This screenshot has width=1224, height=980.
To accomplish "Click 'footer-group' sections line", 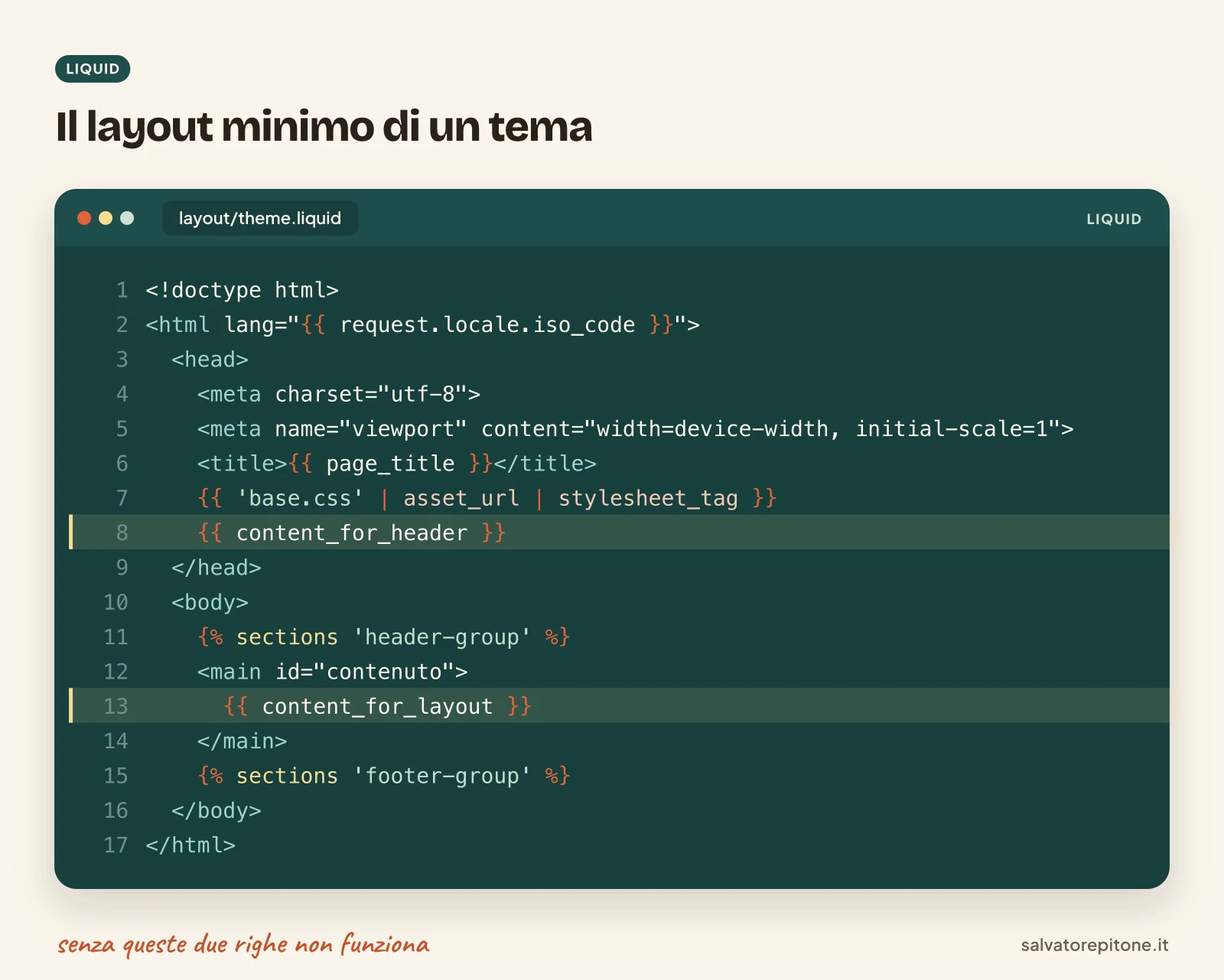I will [383, 776].
